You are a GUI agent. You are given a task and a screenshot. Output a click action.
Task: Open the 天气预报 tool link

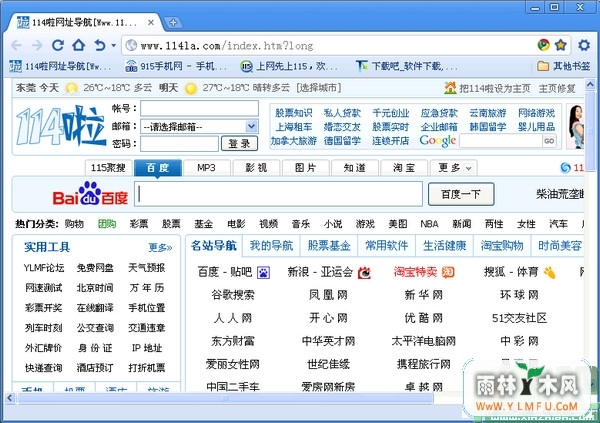[147, 268]
